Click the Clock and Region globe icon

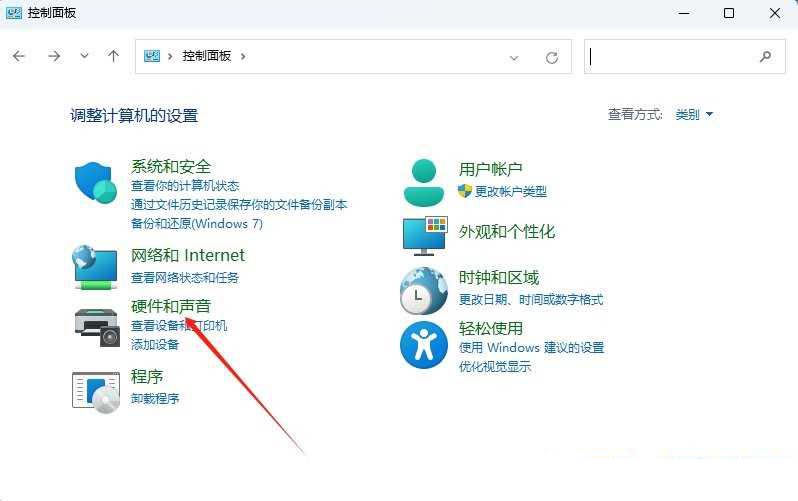pyautogui.click(x=424, y=291)
